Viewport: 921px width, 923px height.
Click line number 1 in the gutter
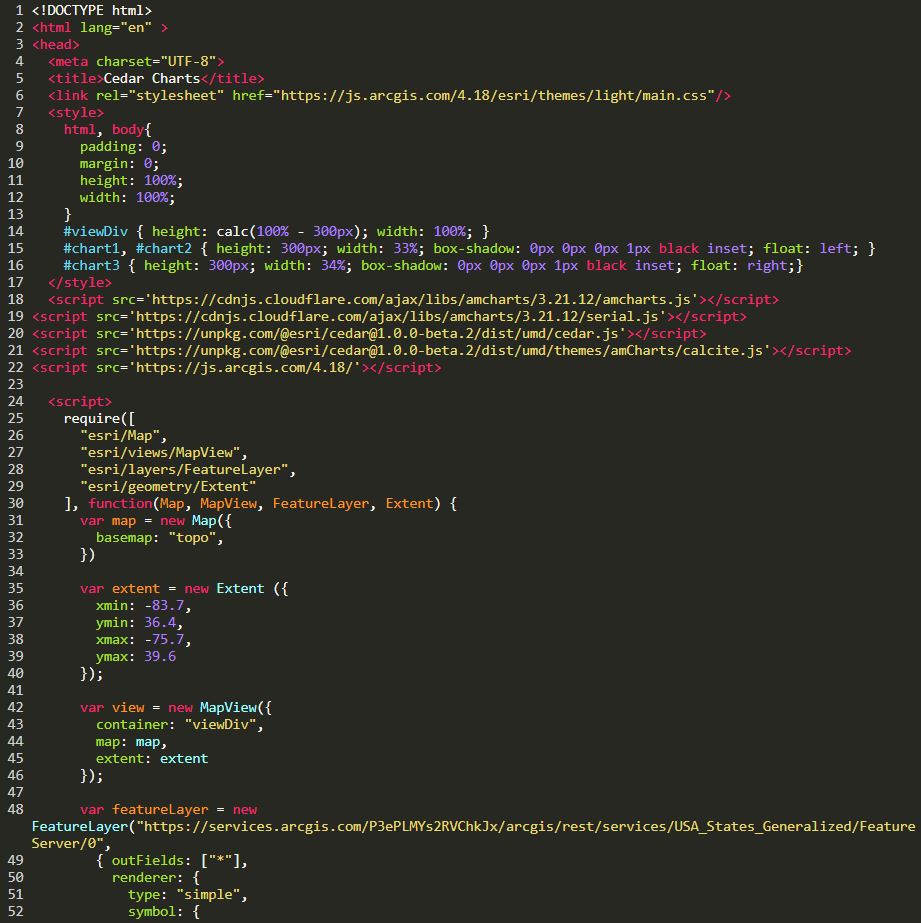19,10
